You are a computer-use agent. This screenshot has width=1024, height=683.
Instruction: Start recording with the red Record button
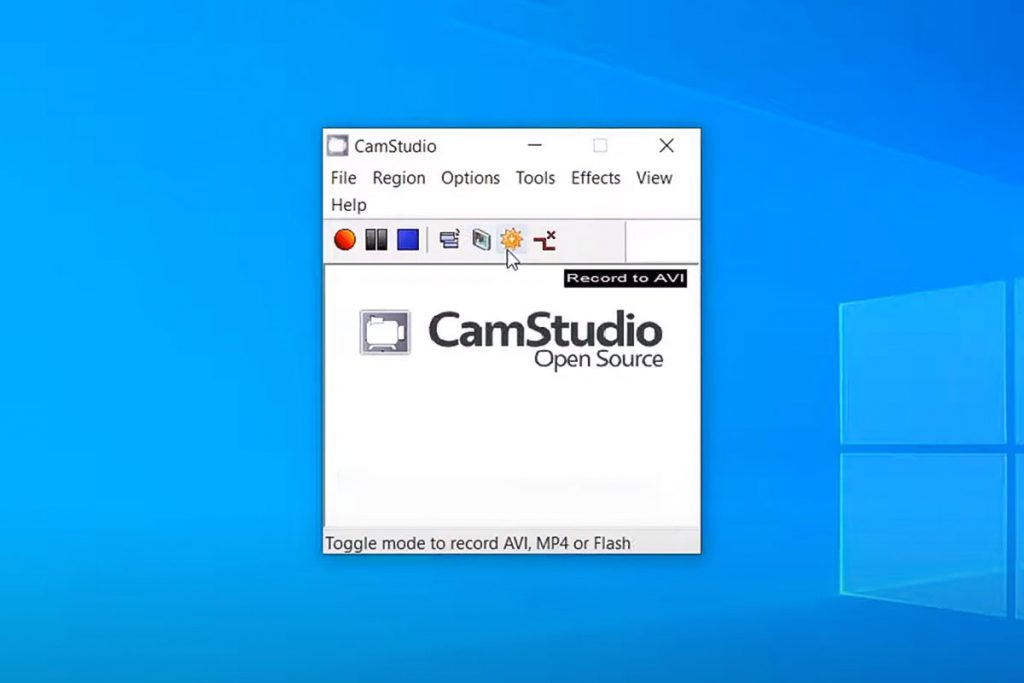[x=344, y=240]
